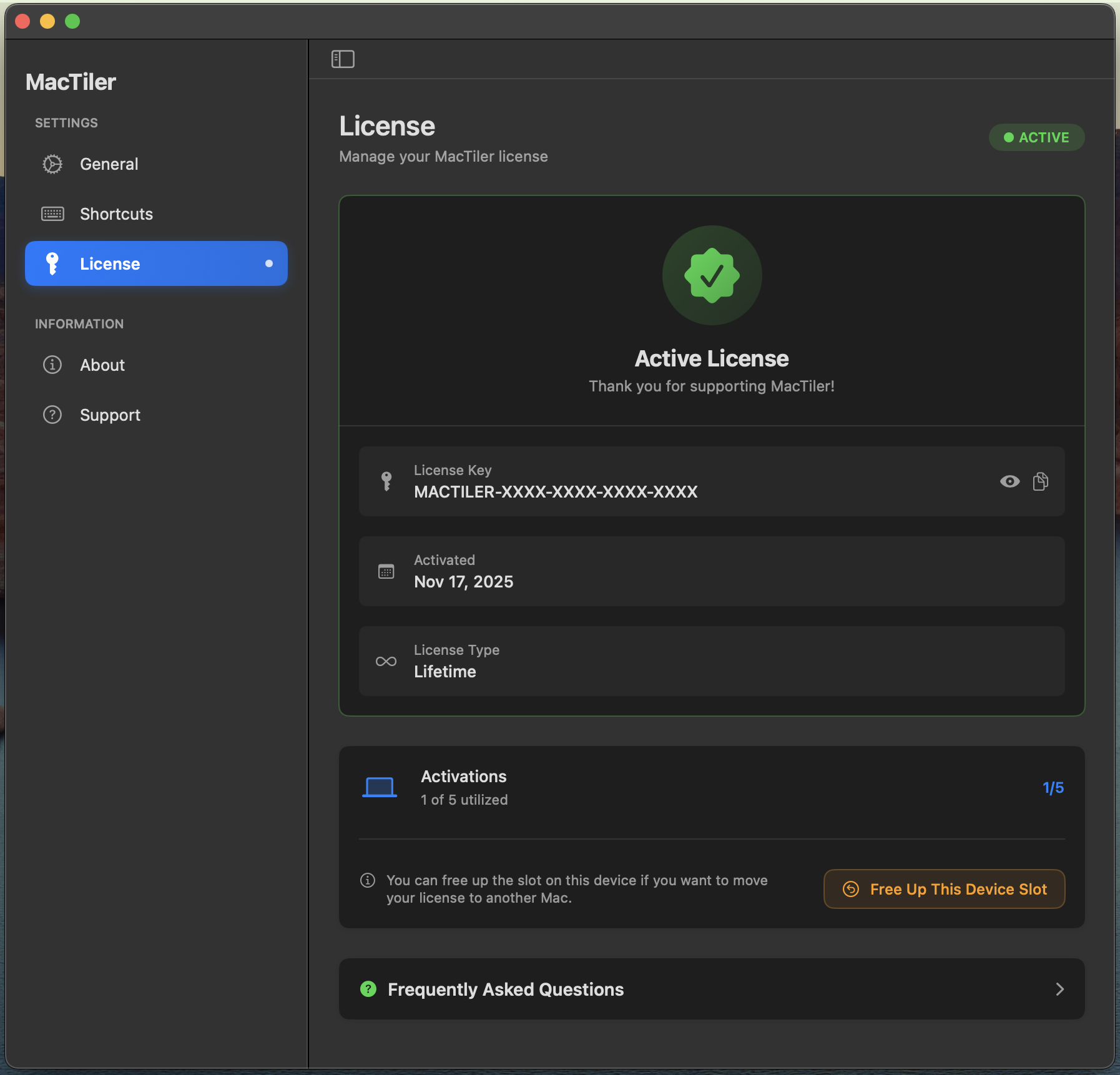This screenshot has height=1075, width=1120.
Task: Click the Support question mark icon
Action: click(52, 415)
